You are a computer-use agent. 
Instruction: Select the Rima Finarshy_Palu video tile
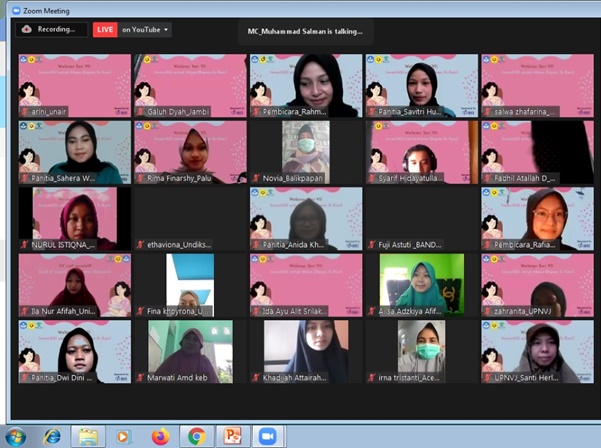pyautogui.click(x=190, y=152)
